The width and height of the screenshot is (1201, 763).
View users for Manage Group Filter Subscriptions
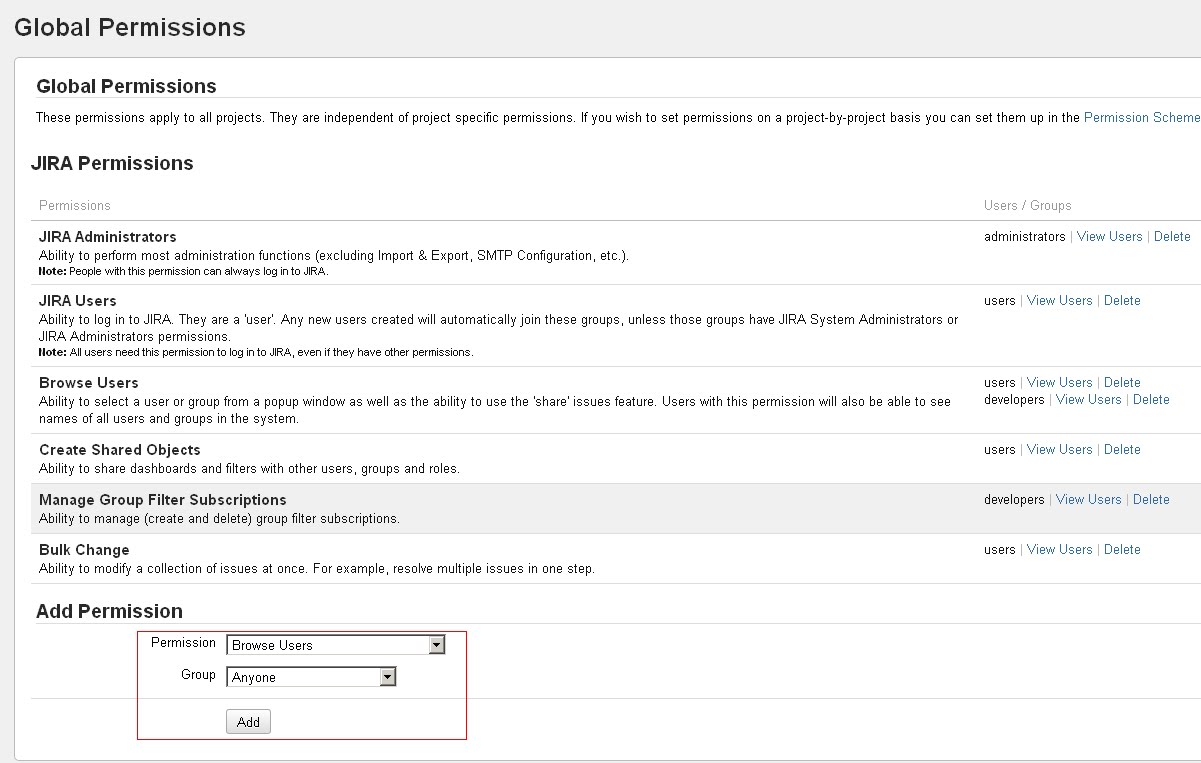pyautogui.click(x=1088, y=500)
